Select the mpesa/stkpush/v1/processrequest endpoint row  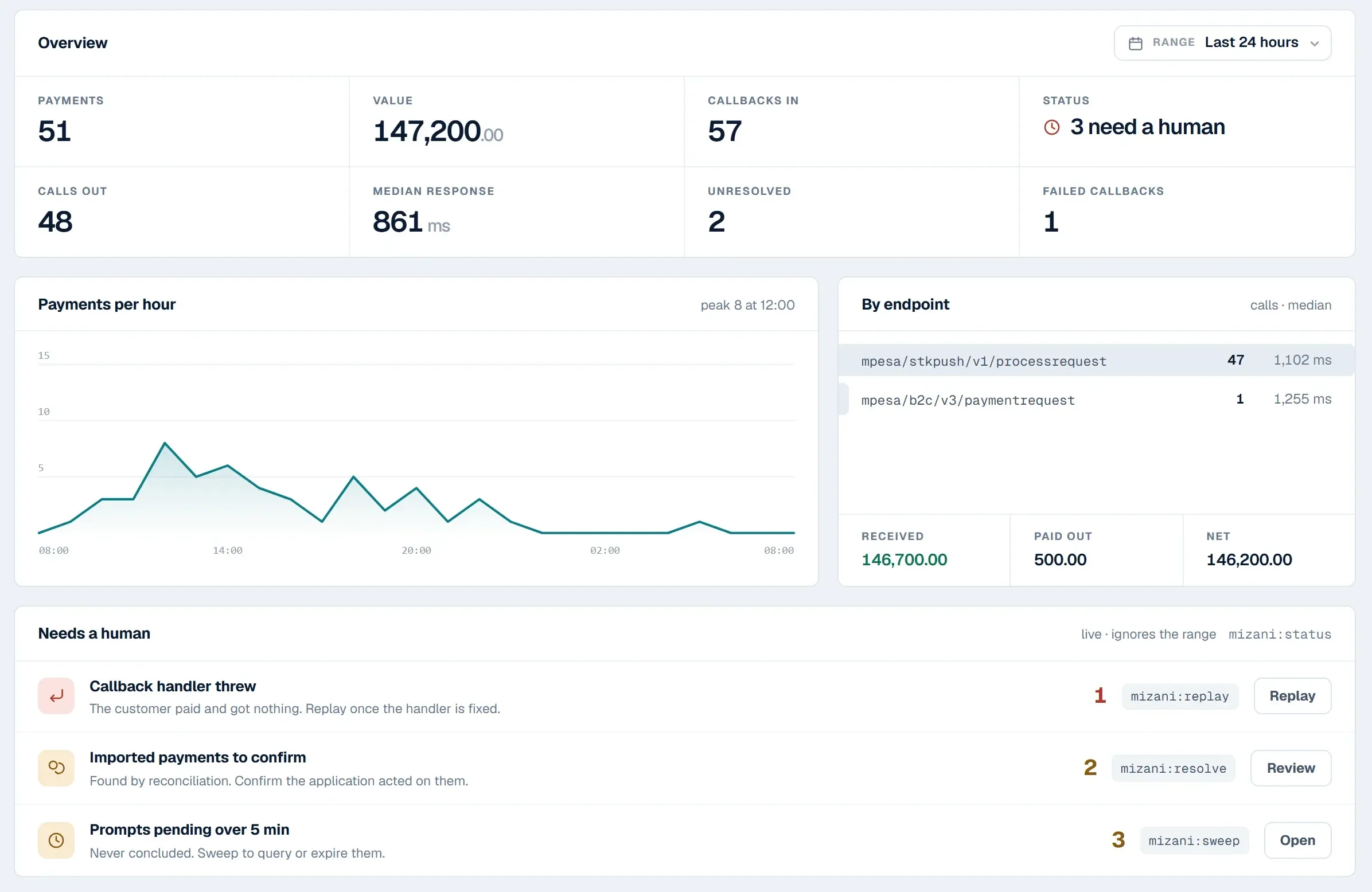[1097, 360]
